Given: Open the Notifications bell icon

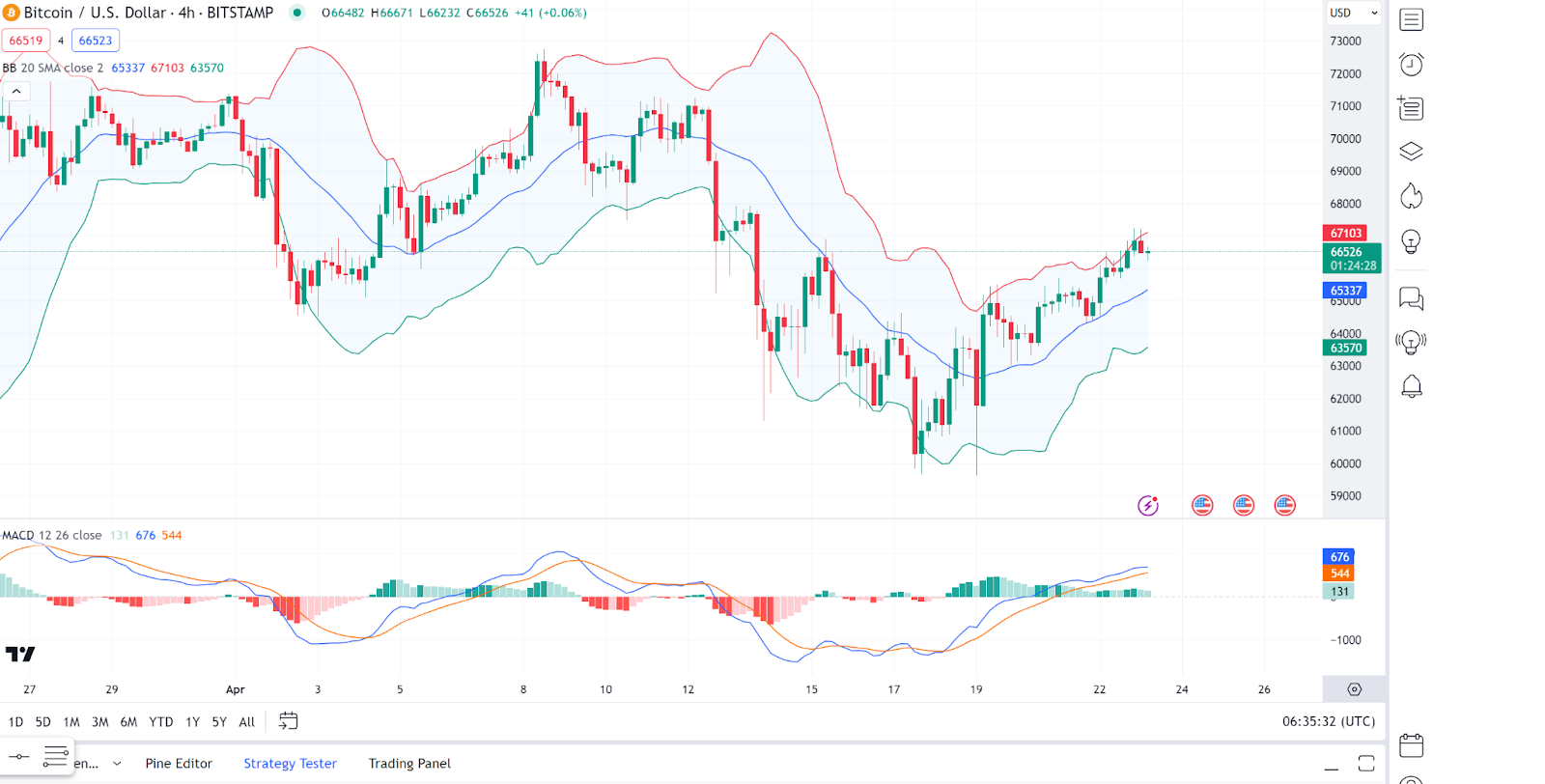Looking at the screenshot, I should coord(1411,386).
